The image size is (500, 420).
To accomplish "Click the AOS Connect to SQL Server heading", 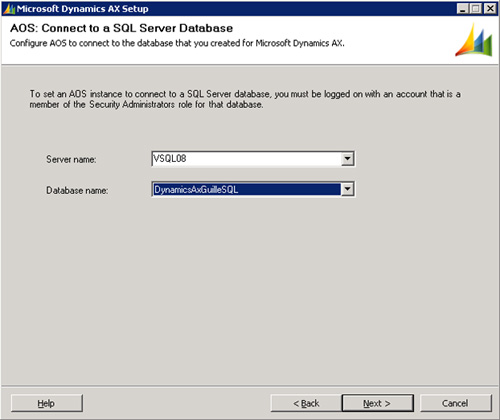I will [x=121, y=28].
